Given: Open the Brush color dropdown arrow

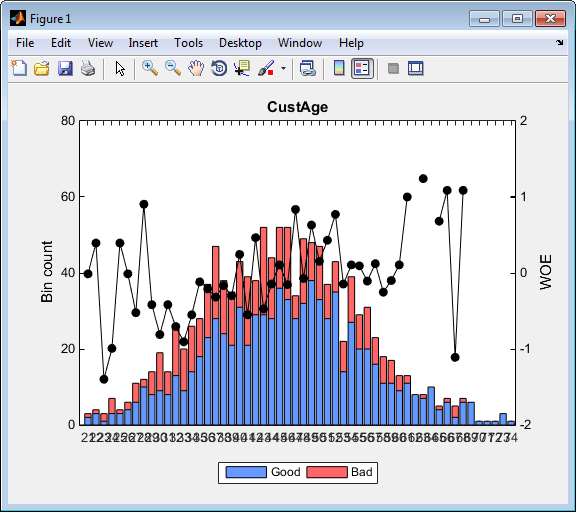Looking at the screenshot, I should click(283, 68).
